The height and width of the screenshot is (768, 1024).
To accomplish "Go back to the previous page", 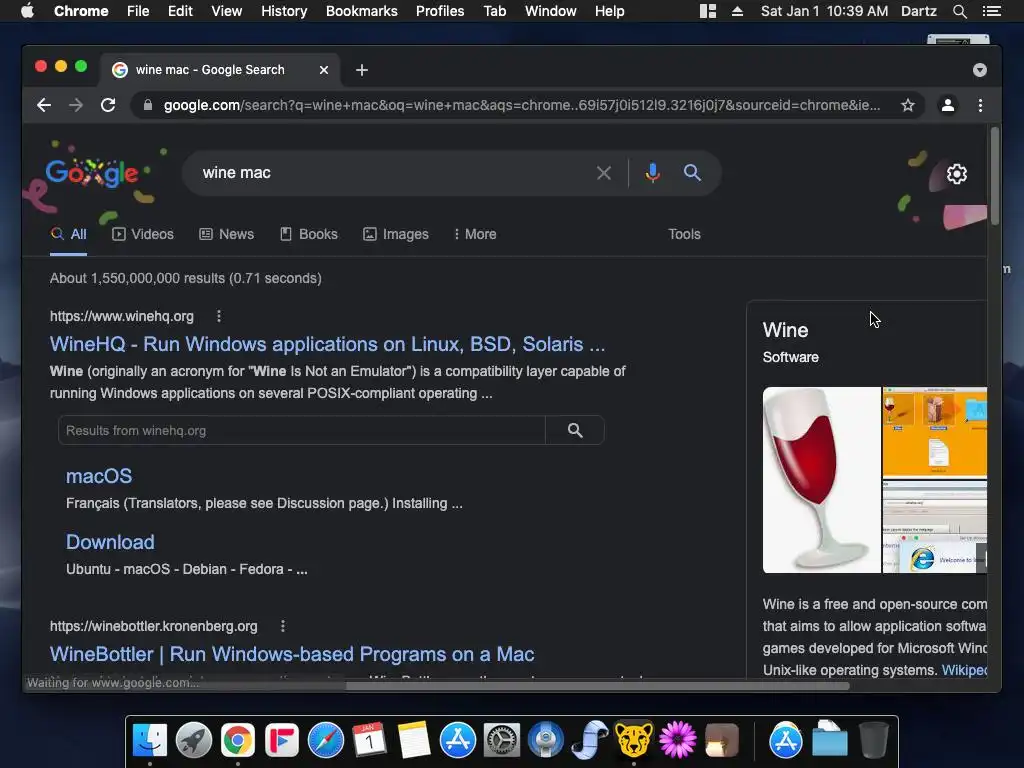I will pos(44,105).
